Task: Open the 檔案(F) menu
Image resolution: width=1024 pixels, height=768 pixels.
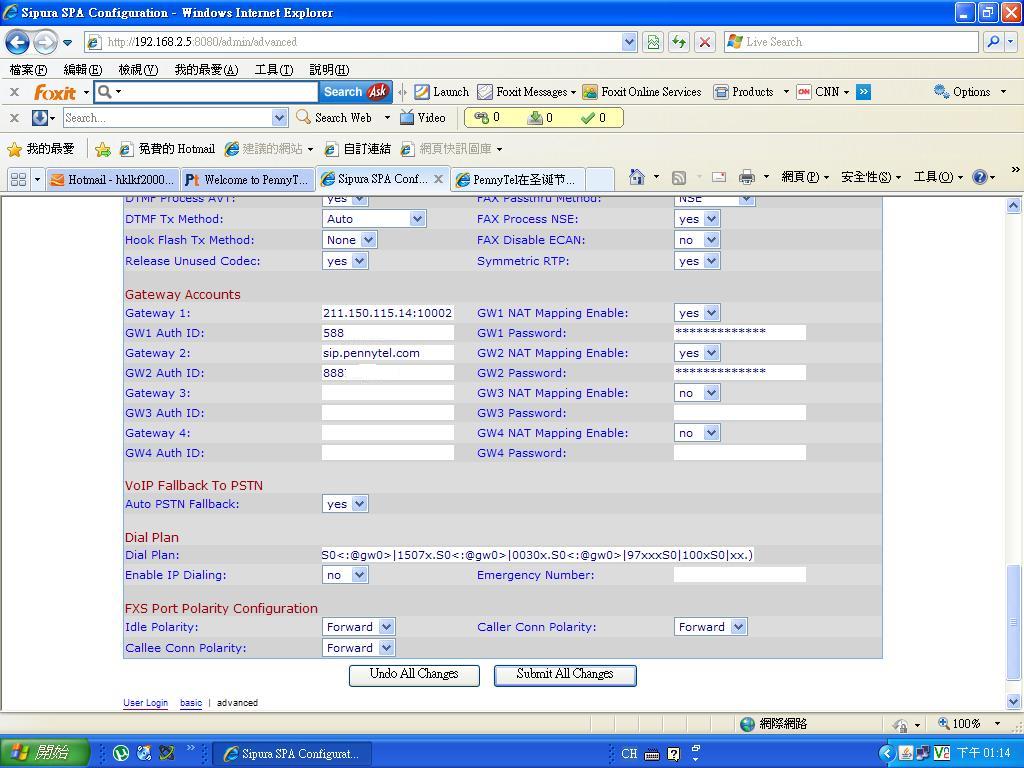Action: coord(28,70)
